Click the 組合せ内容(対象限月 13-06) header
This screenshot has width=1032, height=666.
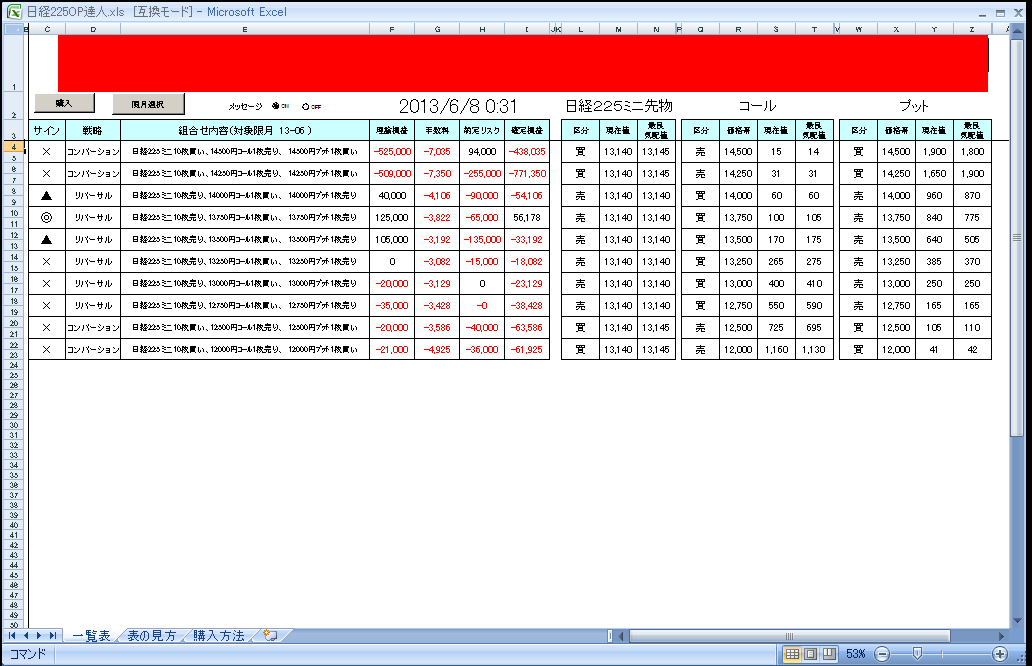coord(245,130)
